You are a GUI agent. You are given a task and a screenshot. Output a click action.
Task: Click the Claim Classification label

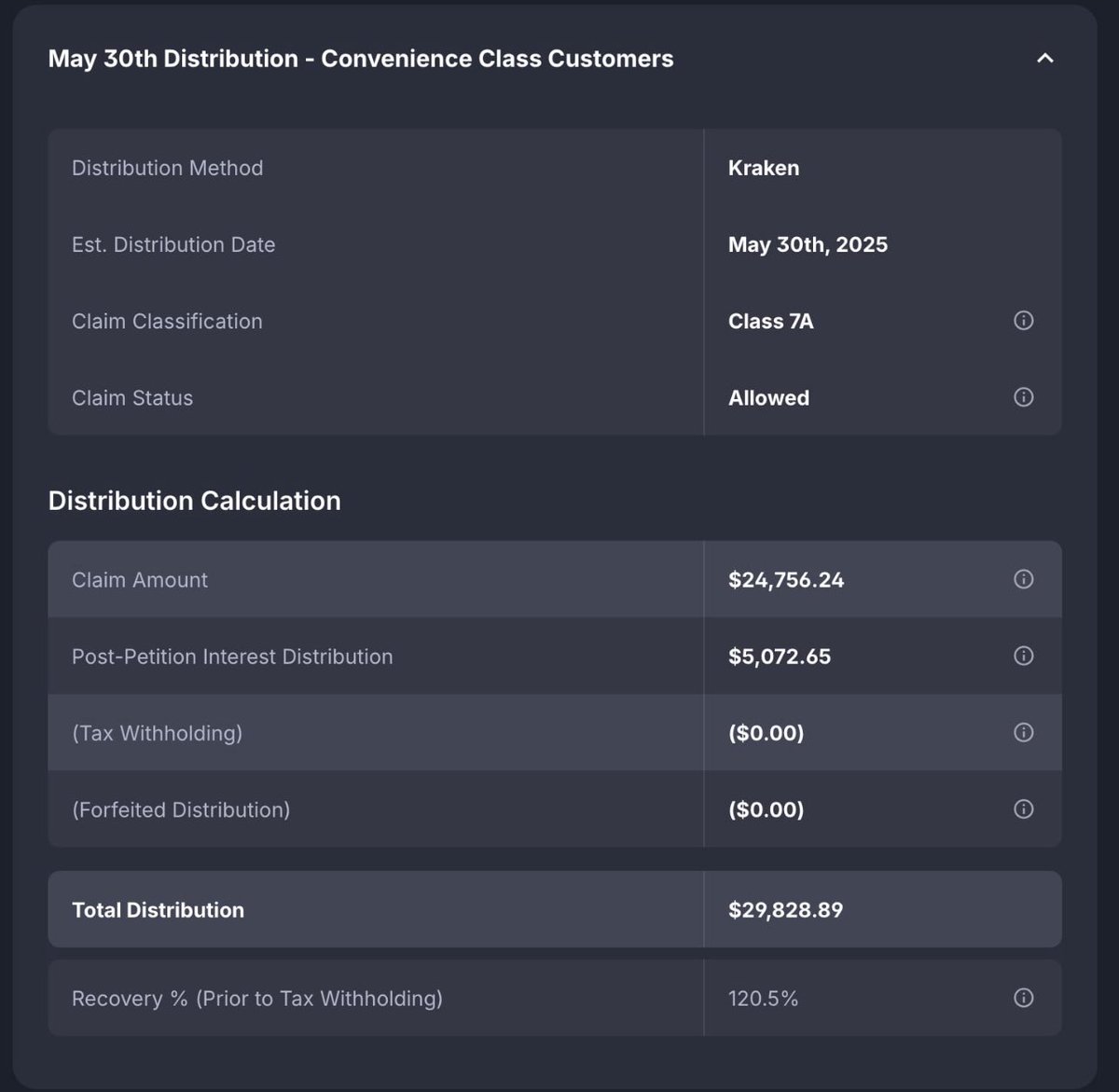[167, 322]
